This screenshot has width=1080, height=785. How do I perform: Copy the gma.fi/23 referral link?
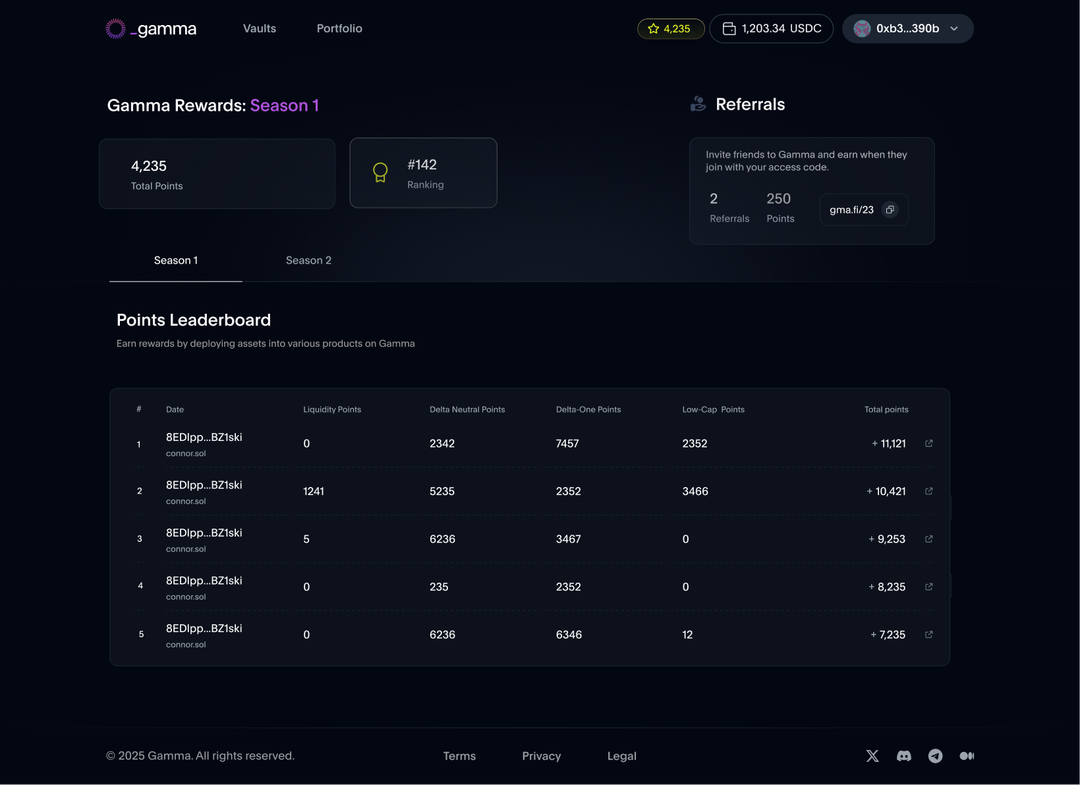point(890,210)
